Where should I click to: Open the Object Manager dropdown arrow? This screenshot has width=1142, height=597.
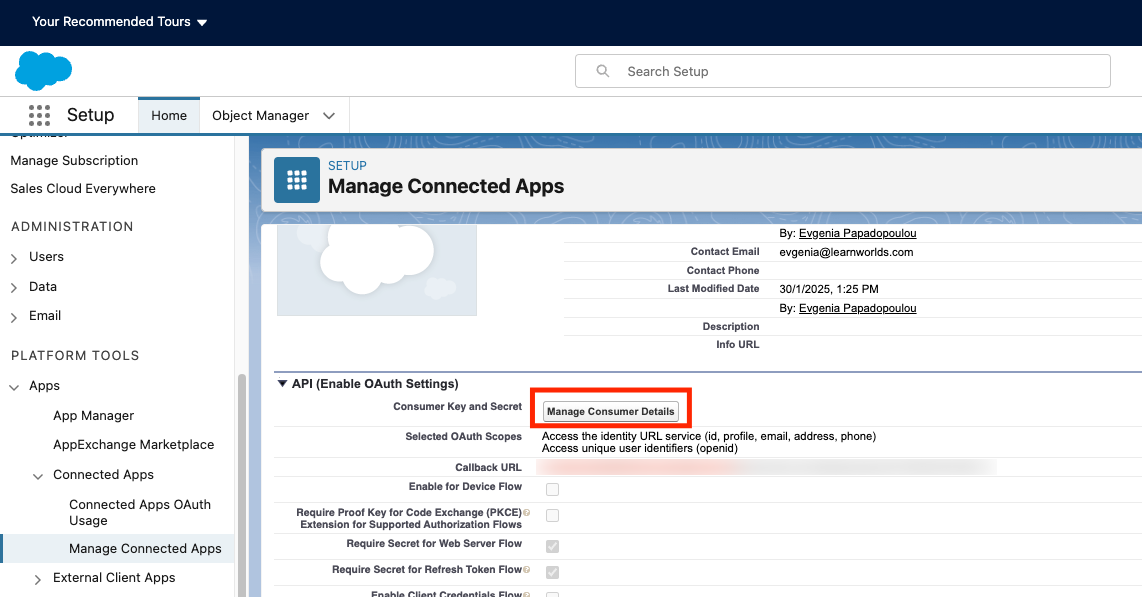[329, 116]
